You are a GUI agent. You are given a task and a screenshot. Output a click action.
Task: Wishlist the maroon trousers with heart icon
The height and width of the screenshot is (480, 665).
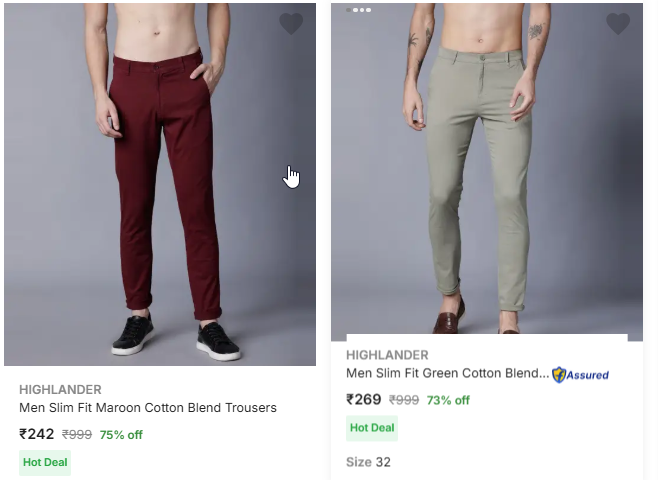pos(291,24)
